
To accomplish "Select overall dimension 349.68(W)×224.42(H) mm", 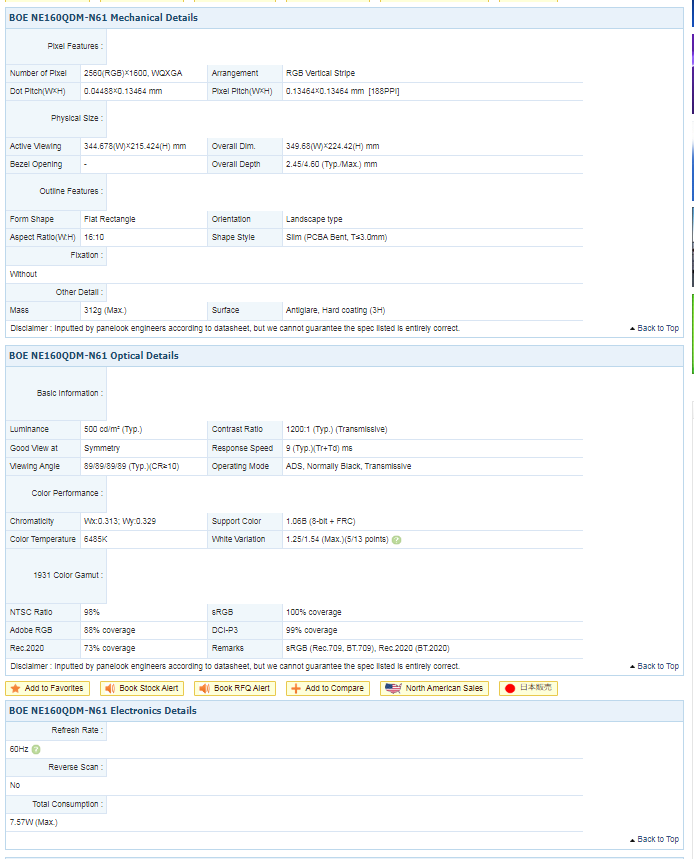I will tap(332, 146).
